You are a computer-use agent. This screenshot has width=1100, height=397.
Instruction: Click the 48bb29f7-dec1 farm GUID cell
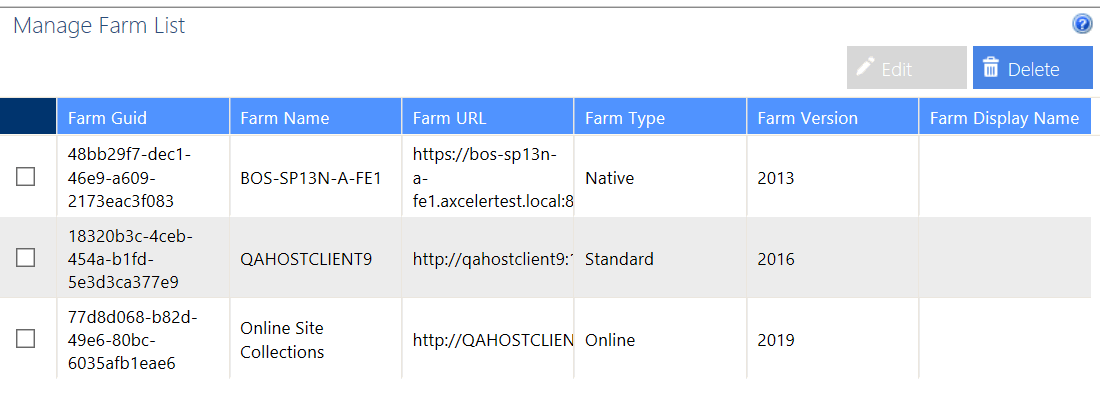point(143,177)
